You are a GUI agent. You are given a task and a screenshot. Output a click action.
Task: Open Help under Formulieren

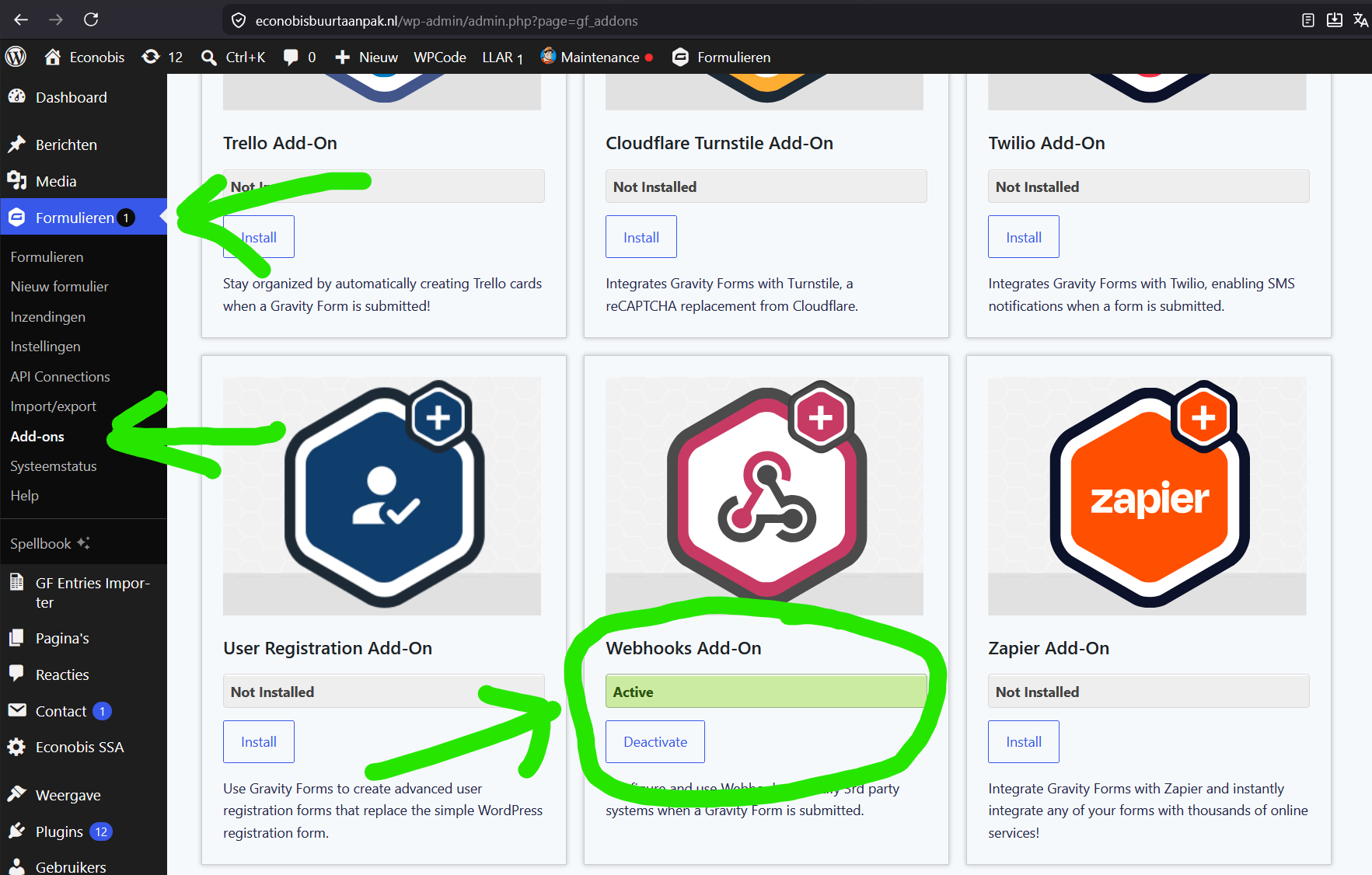[x=24, y=496]
